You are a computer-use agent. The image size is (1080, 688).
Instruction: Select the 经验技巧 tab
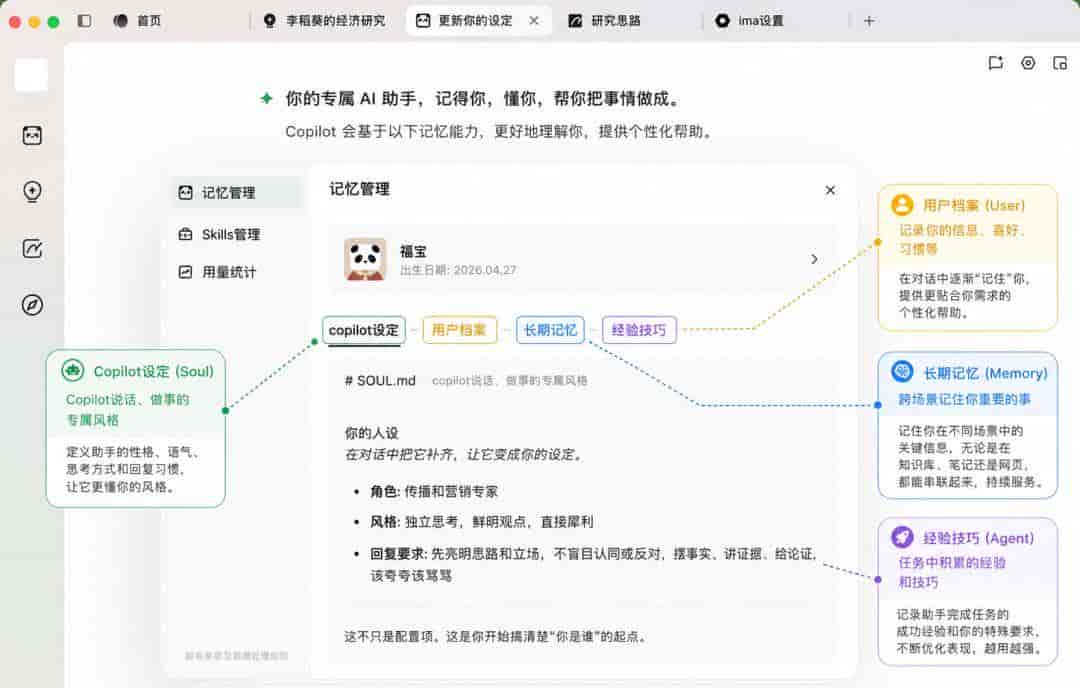639,330
